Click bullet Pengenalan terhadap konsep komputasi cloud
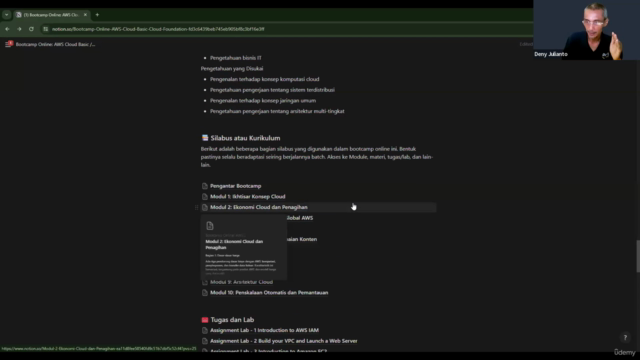 (x=264, y=79)
